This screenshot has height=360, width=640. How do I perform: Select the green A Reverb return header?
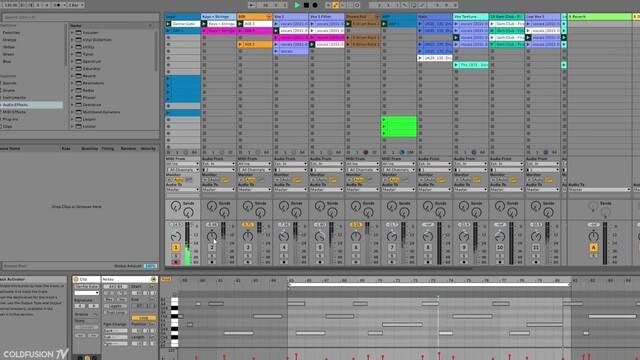pos(599,17)
